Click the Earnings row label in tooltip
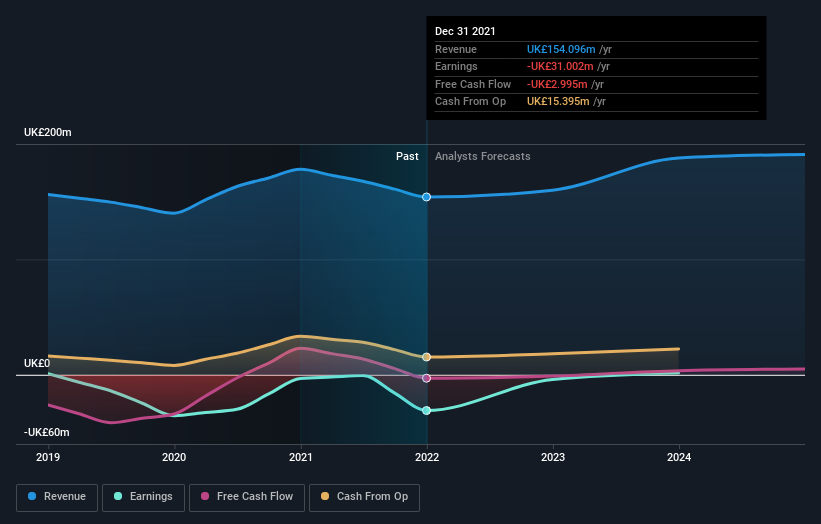Image resolution: width=821 pixels, height=524 pixels. (x=456, y=66)
